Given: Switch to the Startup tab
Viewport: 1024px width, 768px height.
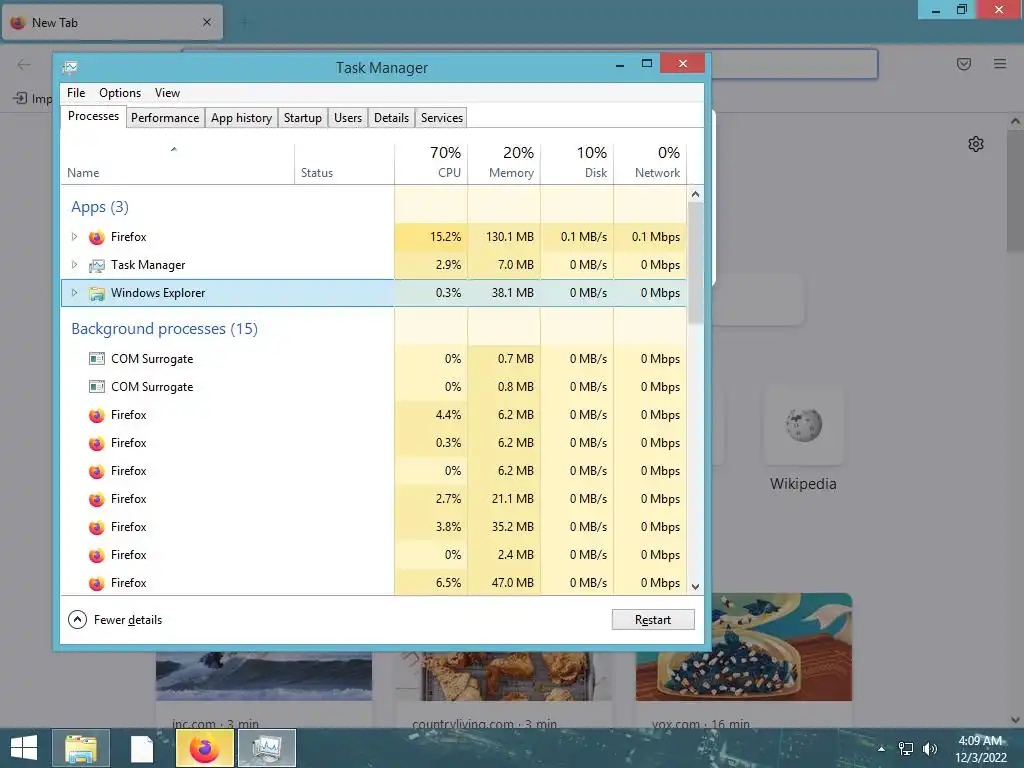Looking at the screenshot, I should 302,118.
